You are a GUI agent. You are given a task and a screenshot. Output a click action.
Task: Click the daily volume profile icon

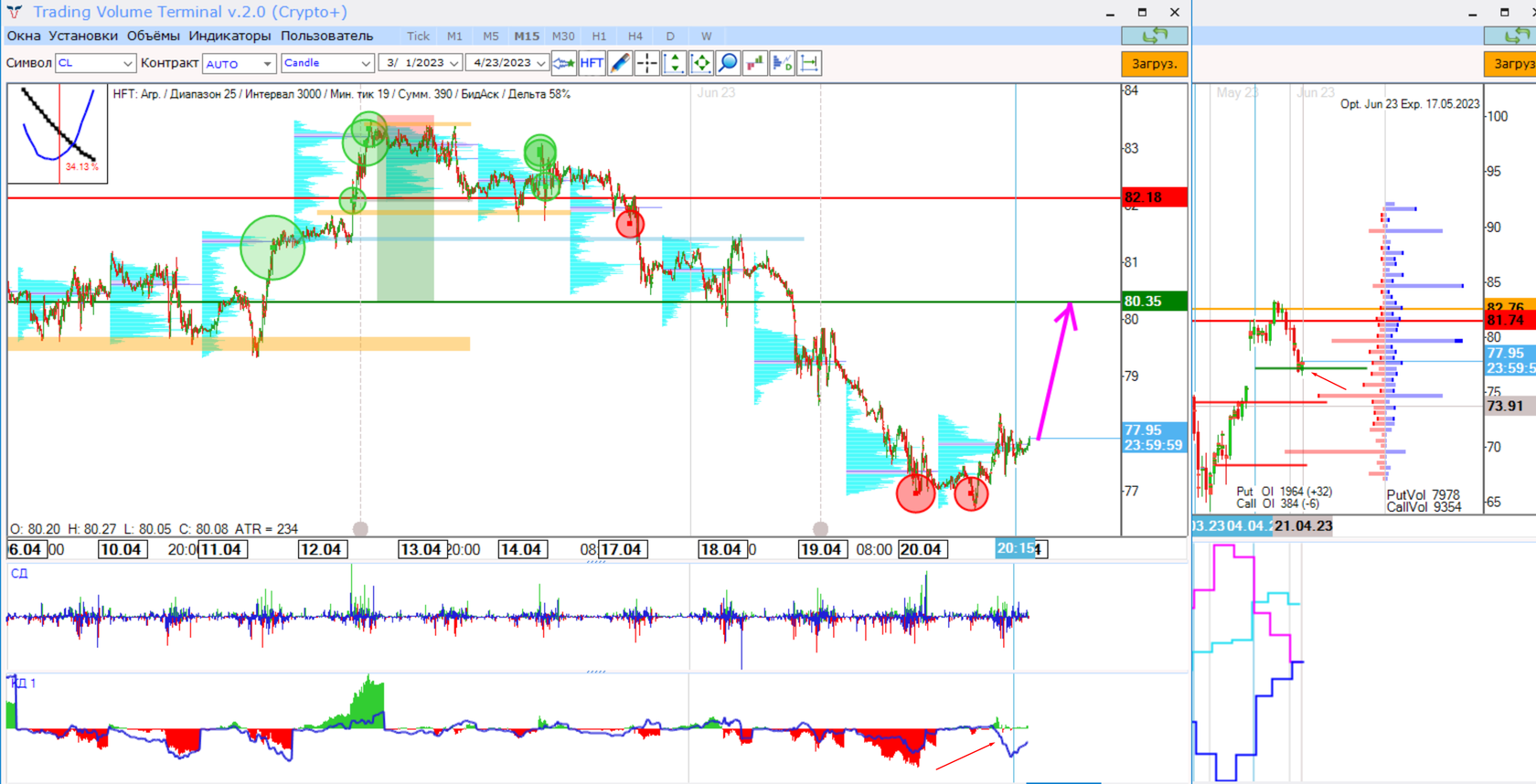[783, 63]
